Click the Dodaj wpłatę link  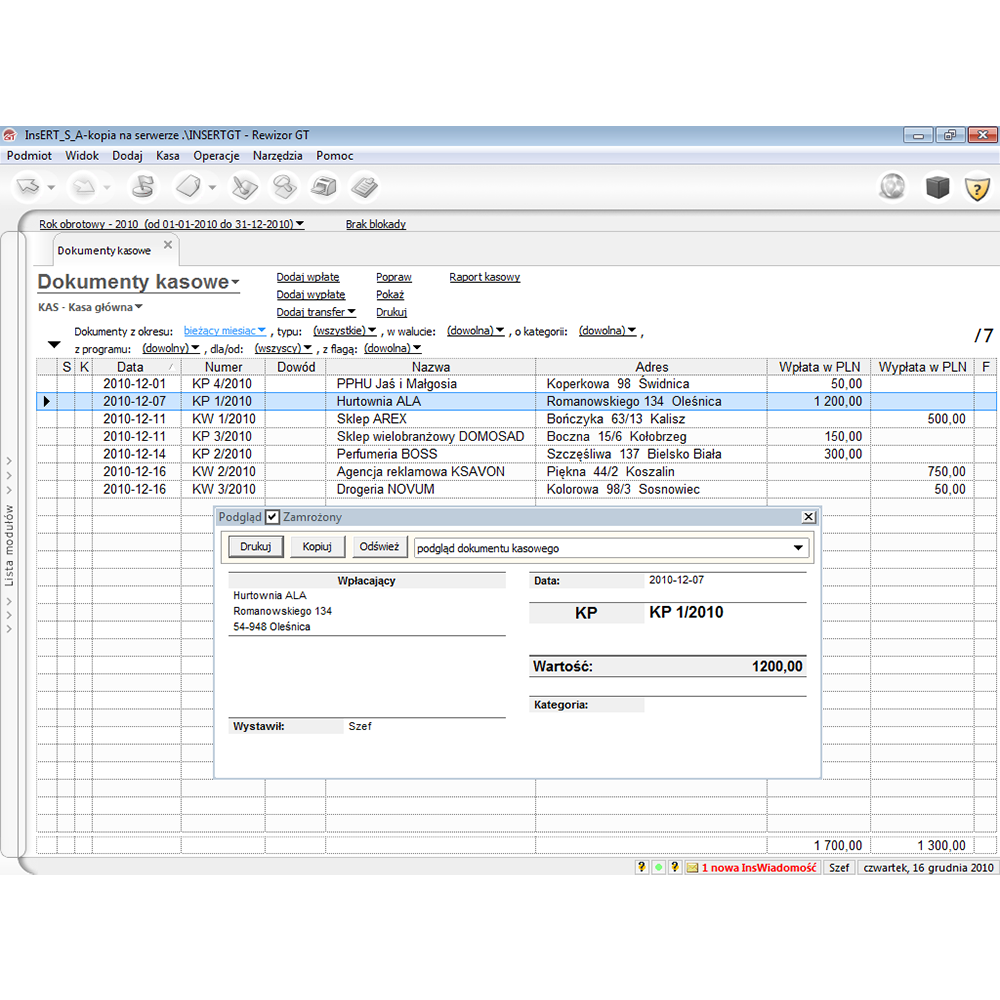click(308, 277)
